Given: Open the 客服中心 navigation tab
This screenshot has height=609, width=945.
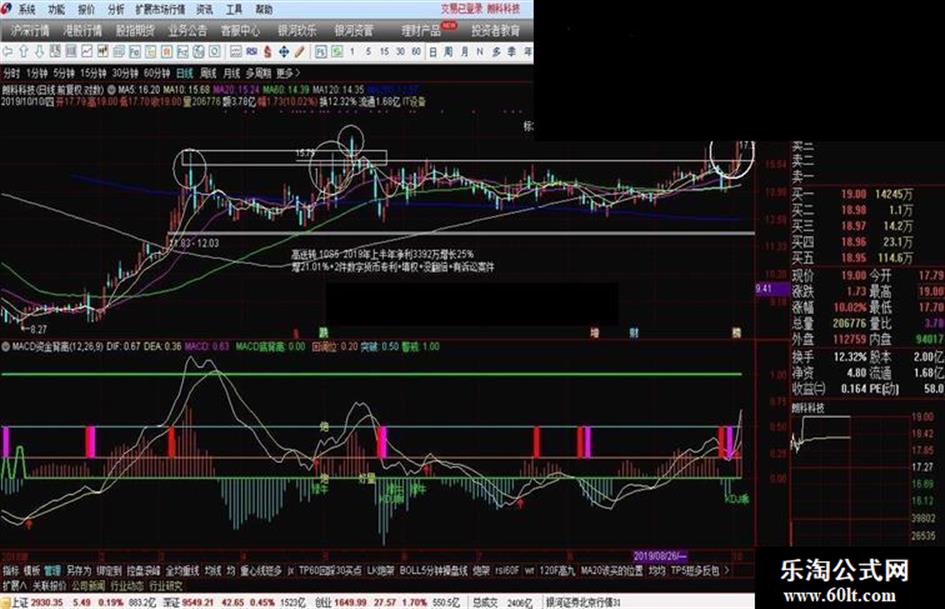Looking at the screenshot, I should pos(240,30).
